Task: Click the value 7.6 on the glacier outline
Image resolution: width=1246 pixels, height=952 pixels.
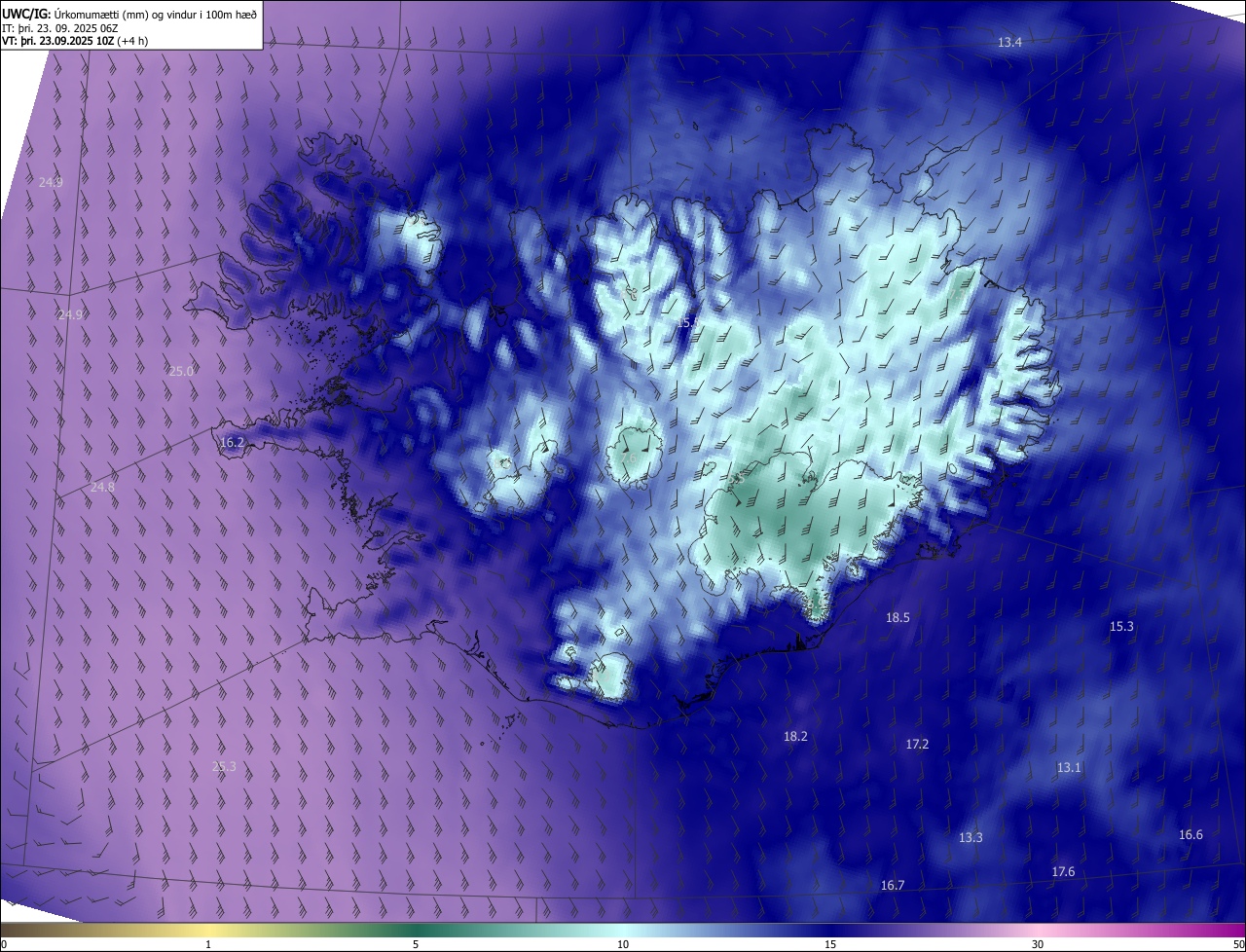Action: click(x=627, y=458)
